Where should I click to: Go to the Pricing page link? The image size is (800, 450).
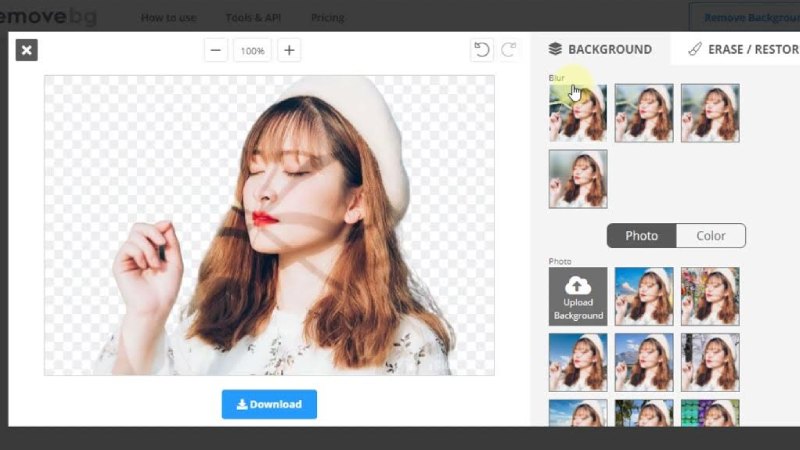pos(327,17)
